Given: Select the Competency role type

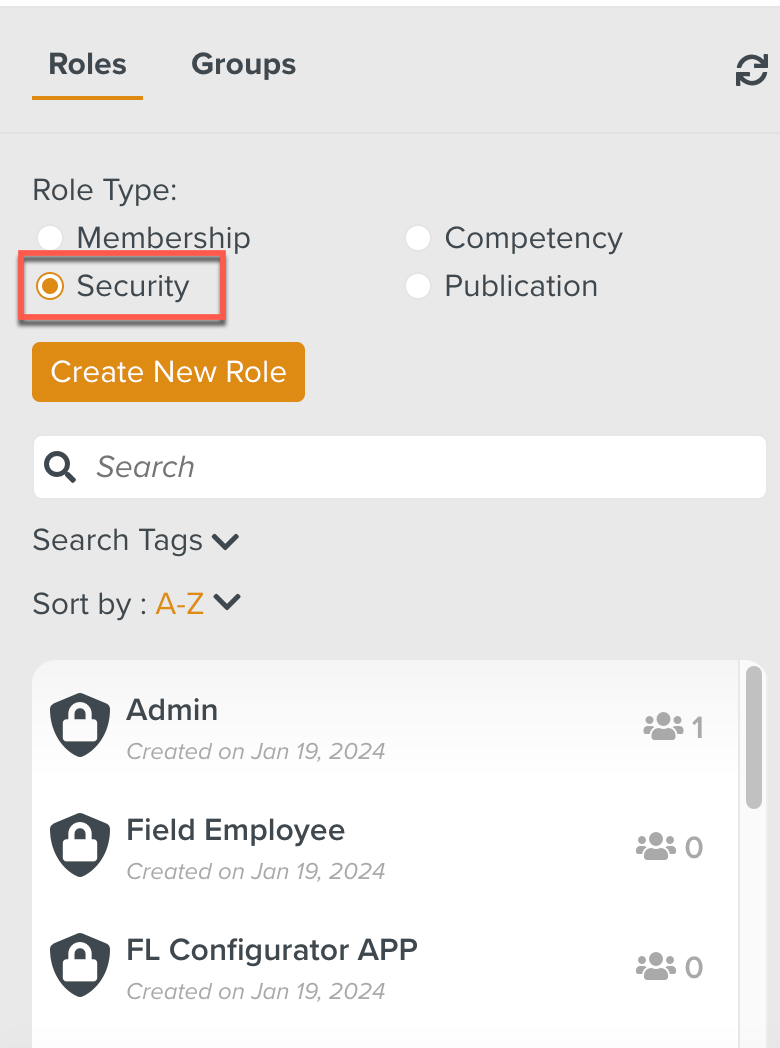Looking at the screenshot, I should (x=417, y=238).
